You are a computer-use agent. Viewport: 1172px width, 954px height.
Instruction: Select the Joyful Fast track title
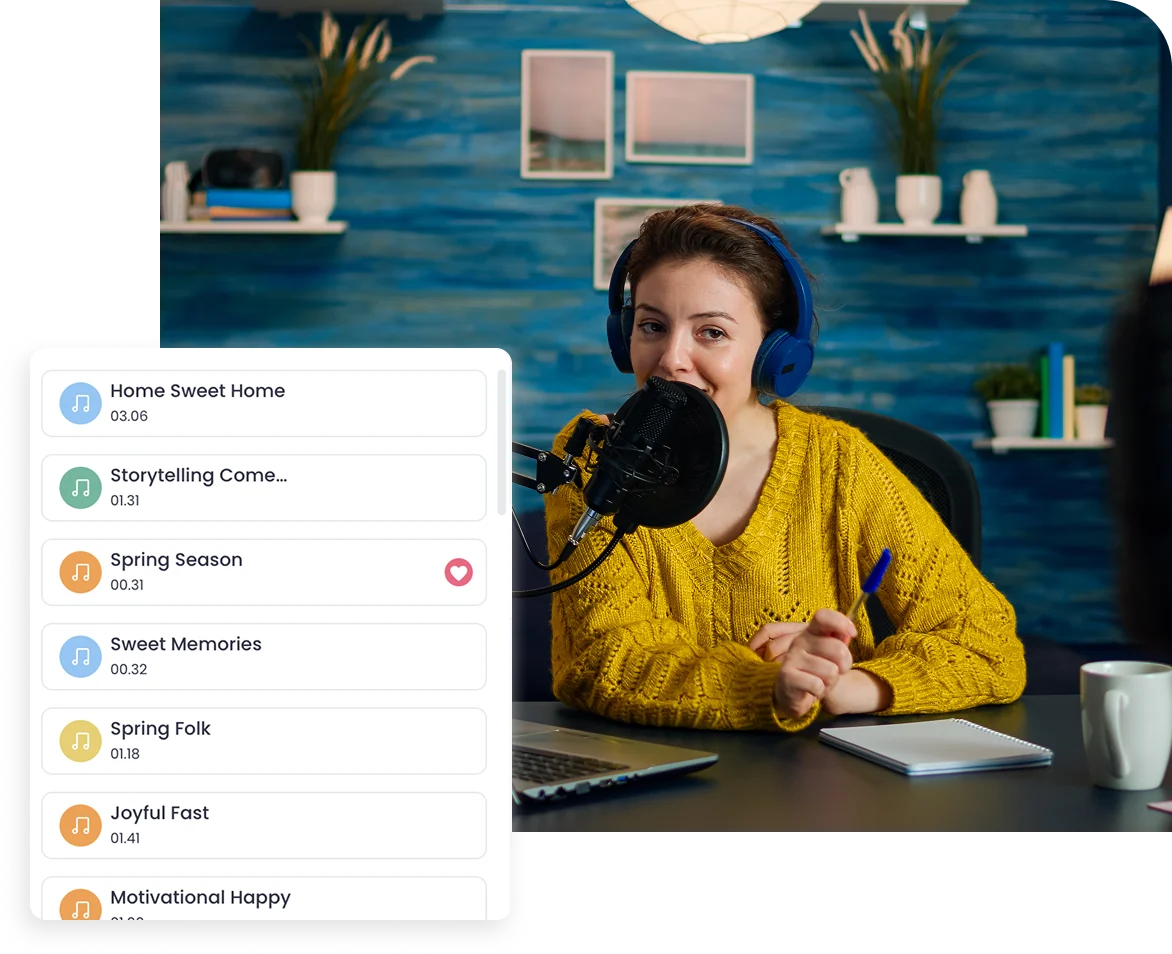pyautogui.click(x=159, y=813)
